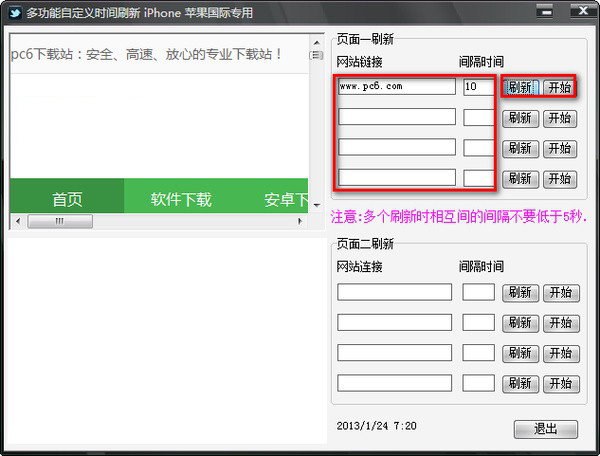
Task: Click the 页面一刷新 group label
Action: click(x=365, y=39)
